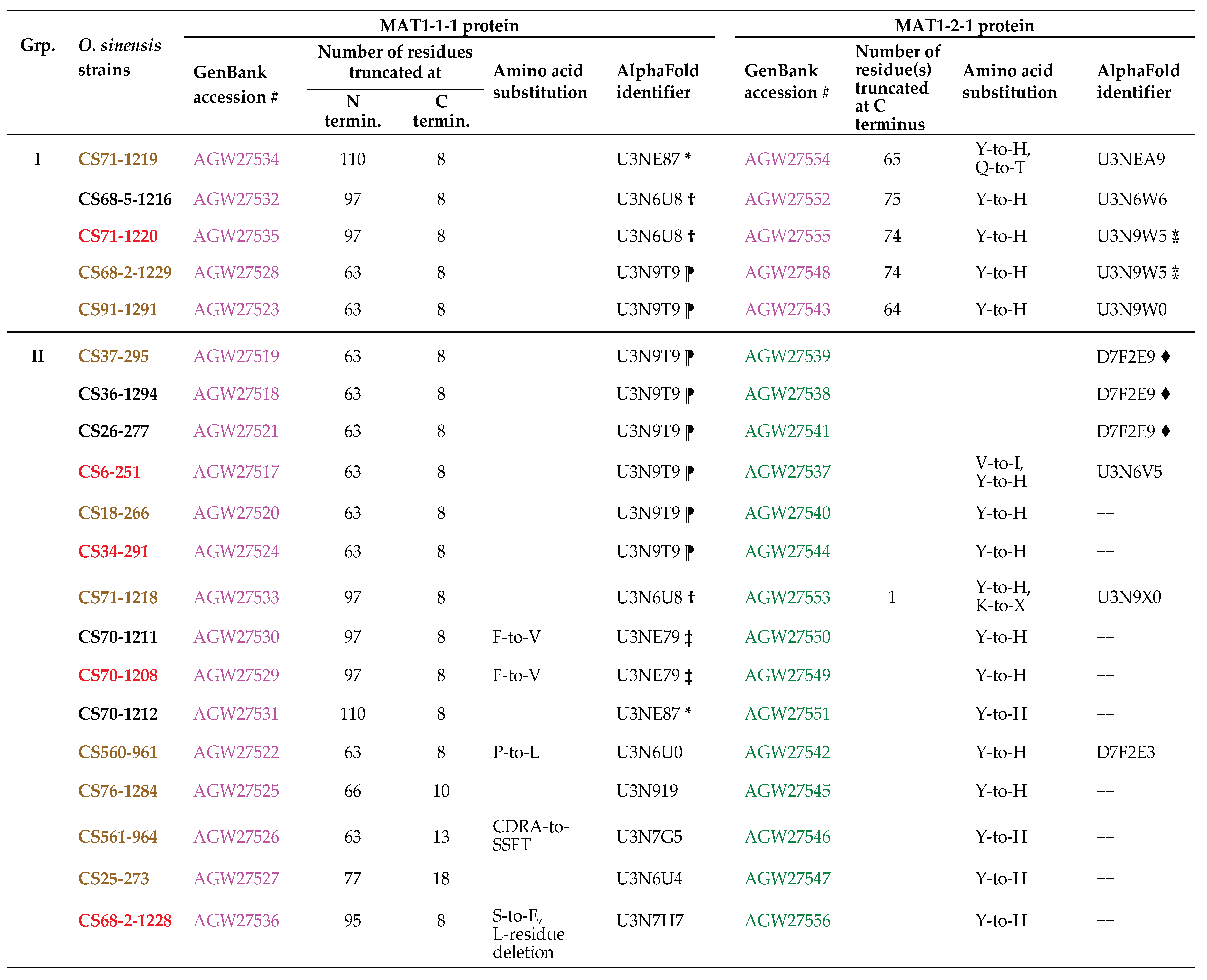Click accession AGW27538
The image size is (1207, 980).
787,394
